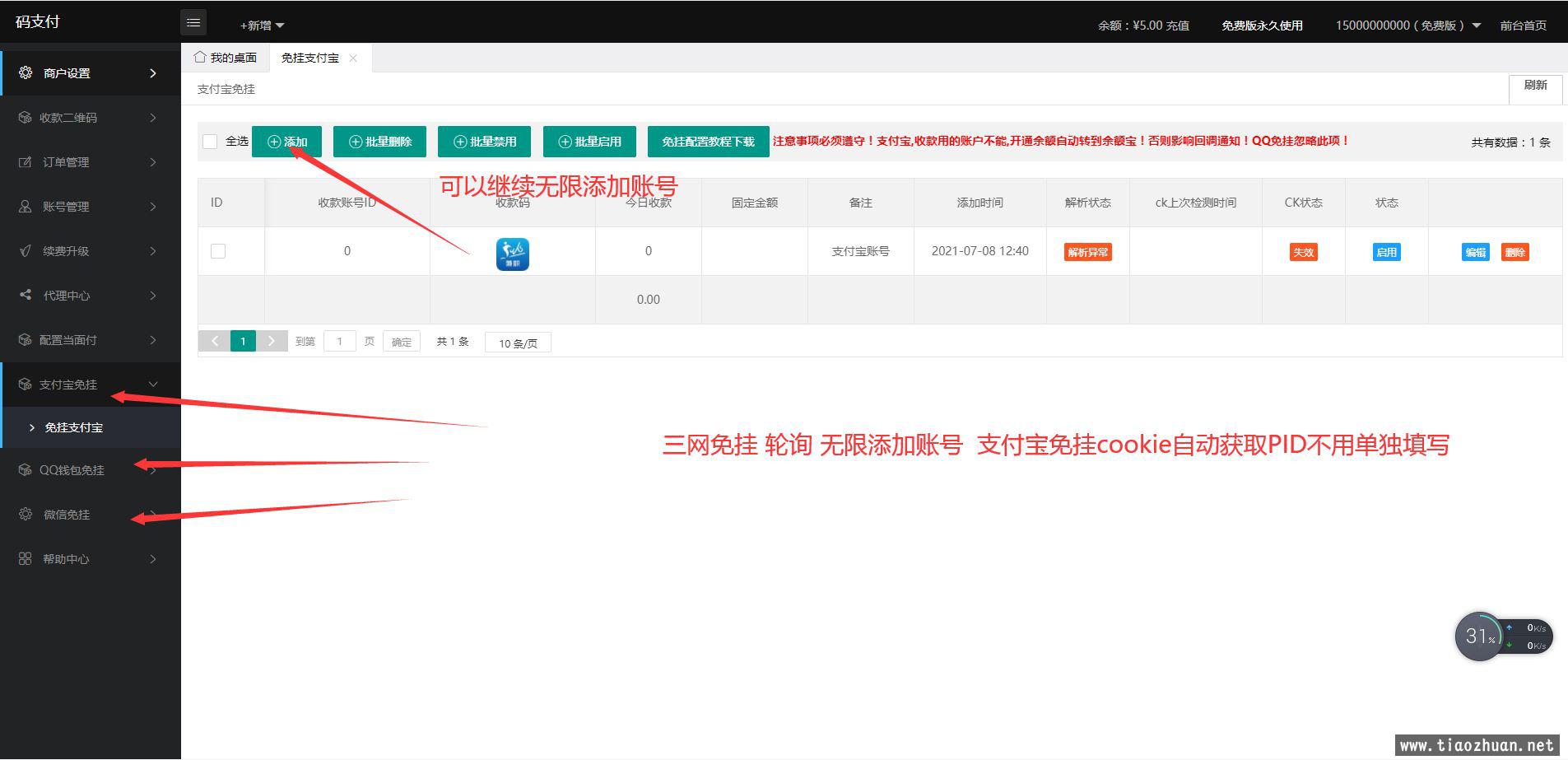Screen dimensions: 1568x760
Task: Click the 商户设置 gear icon
Action: [x=26, y=72]
